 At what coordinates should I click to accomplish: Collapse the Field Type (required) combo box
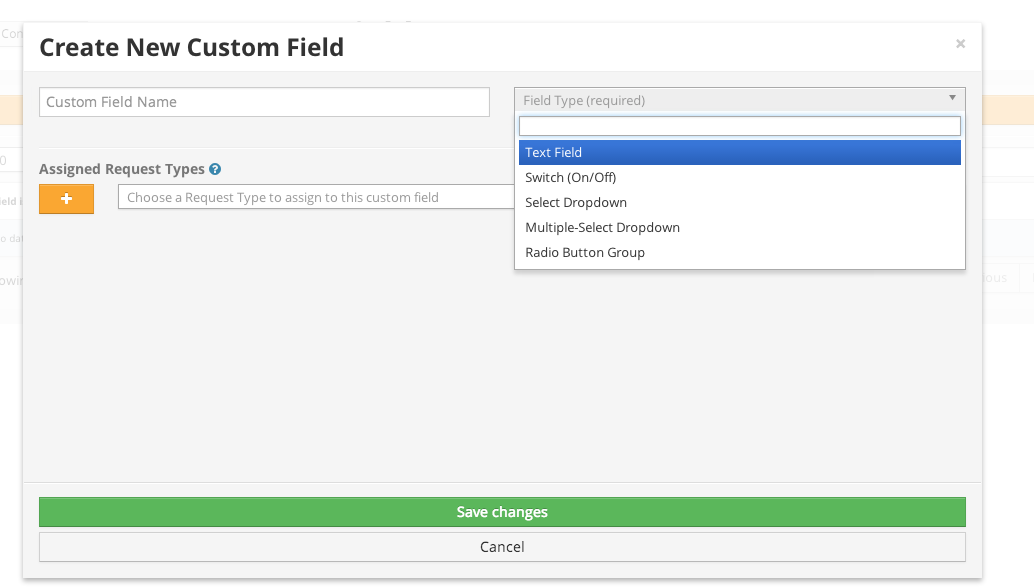click(x=739, y=100)
